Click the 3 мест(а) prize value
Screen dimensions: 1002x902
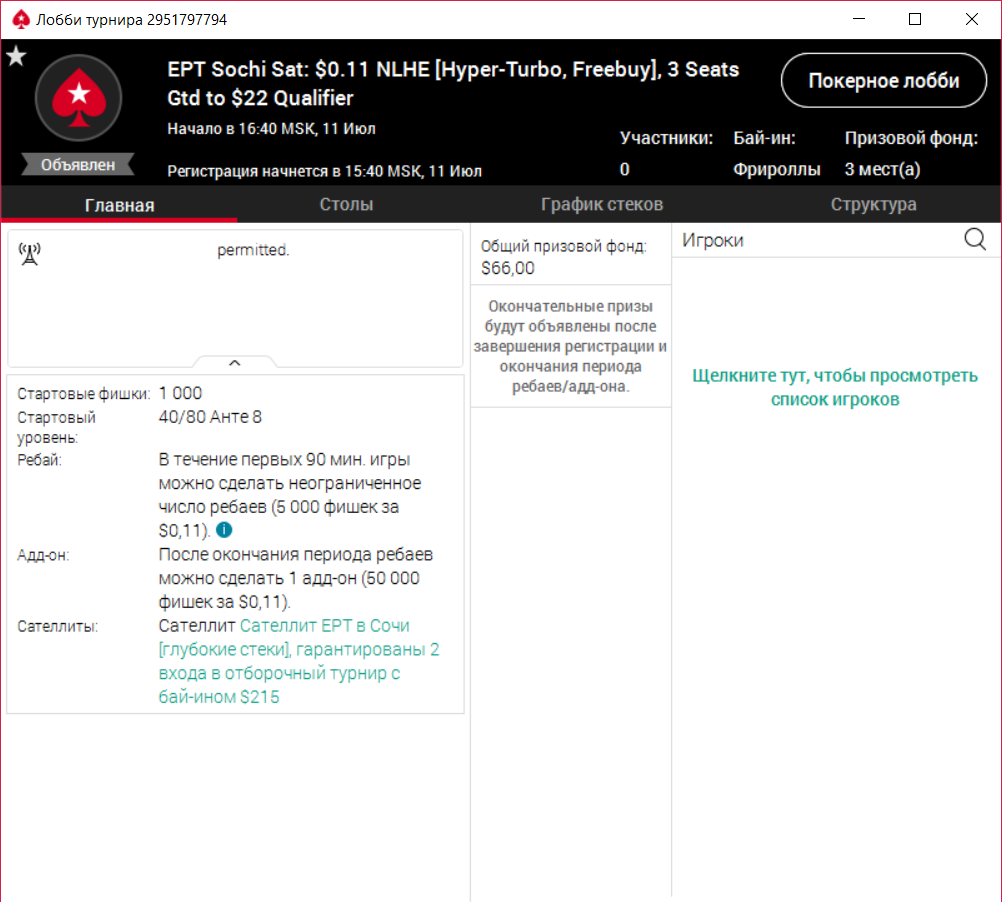tap(883, 169)
